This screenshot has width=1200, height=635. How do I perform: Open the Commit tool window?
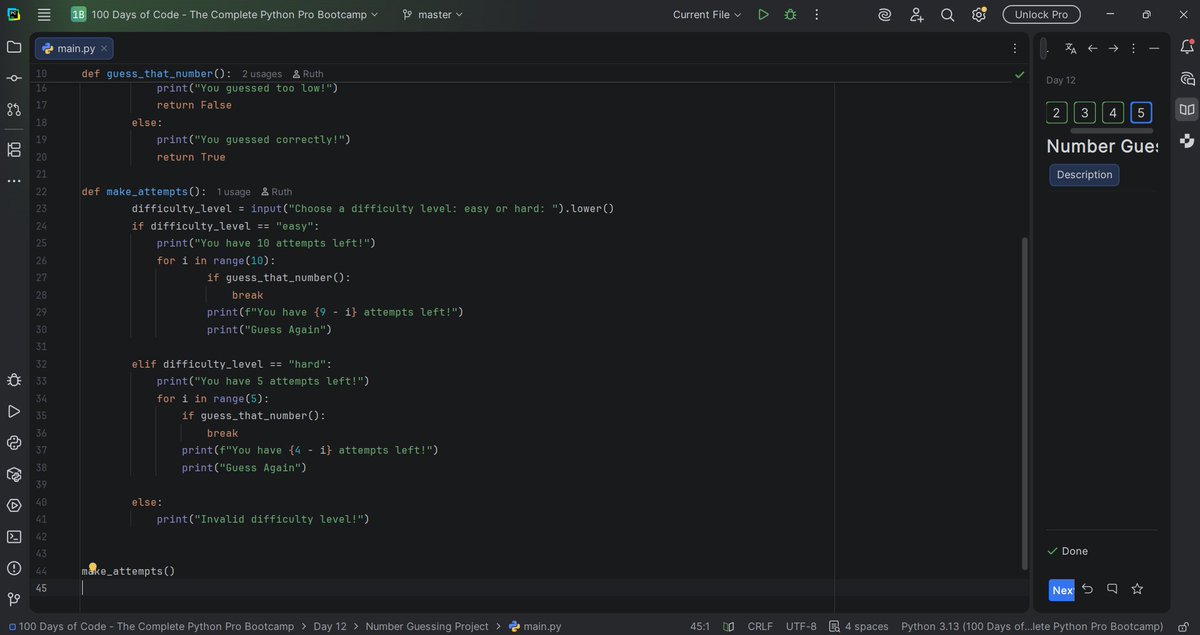pos(14,78)
